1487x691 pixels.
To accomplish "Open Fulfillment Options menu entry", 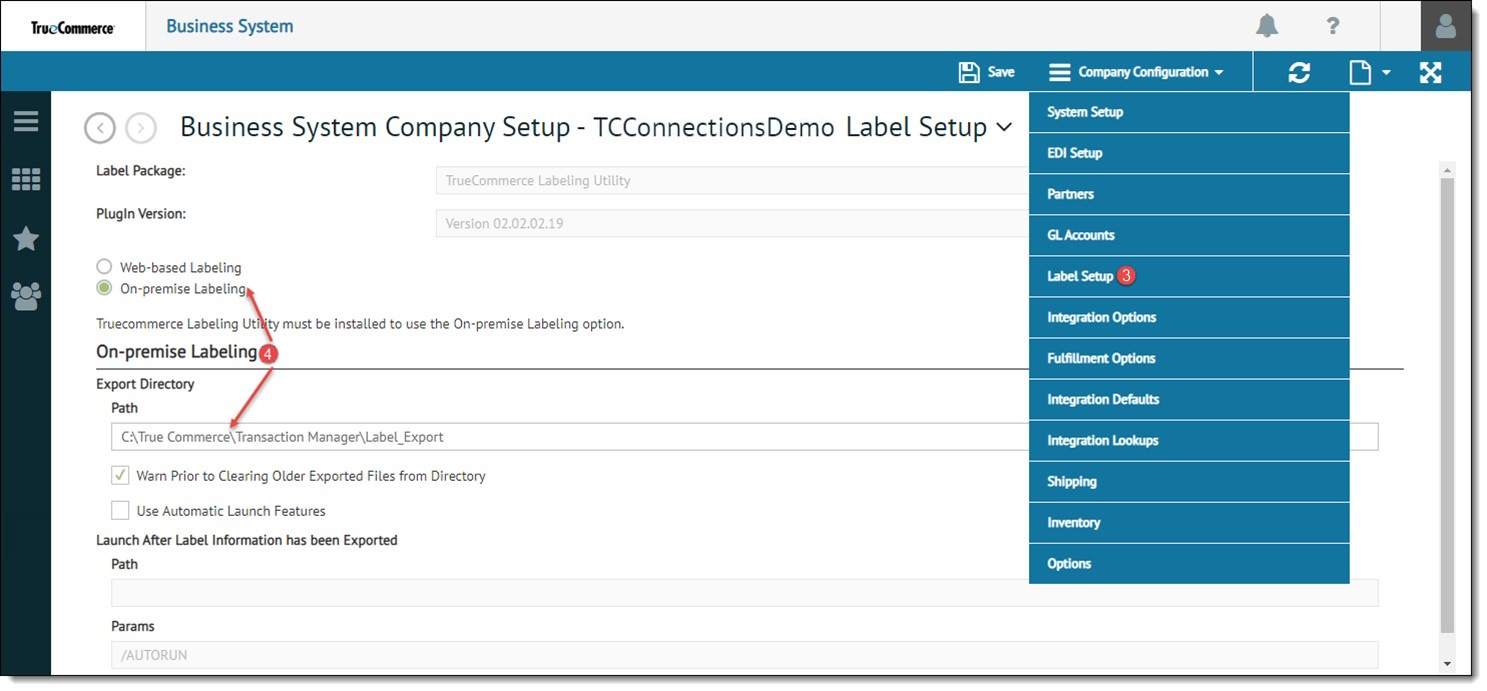I will [1189, 358].
